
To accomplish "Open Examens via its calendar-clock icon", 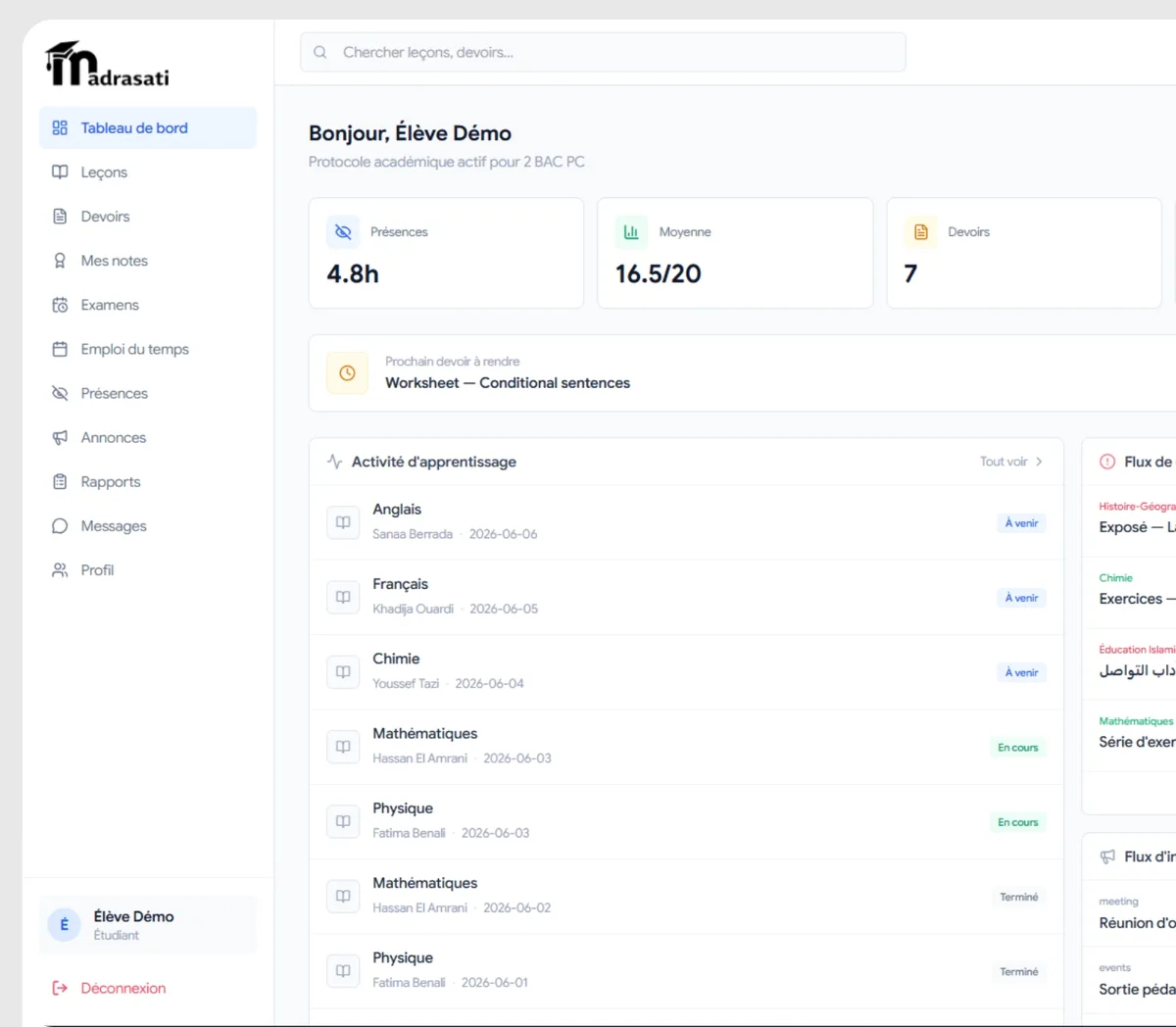I will [60, 305].
